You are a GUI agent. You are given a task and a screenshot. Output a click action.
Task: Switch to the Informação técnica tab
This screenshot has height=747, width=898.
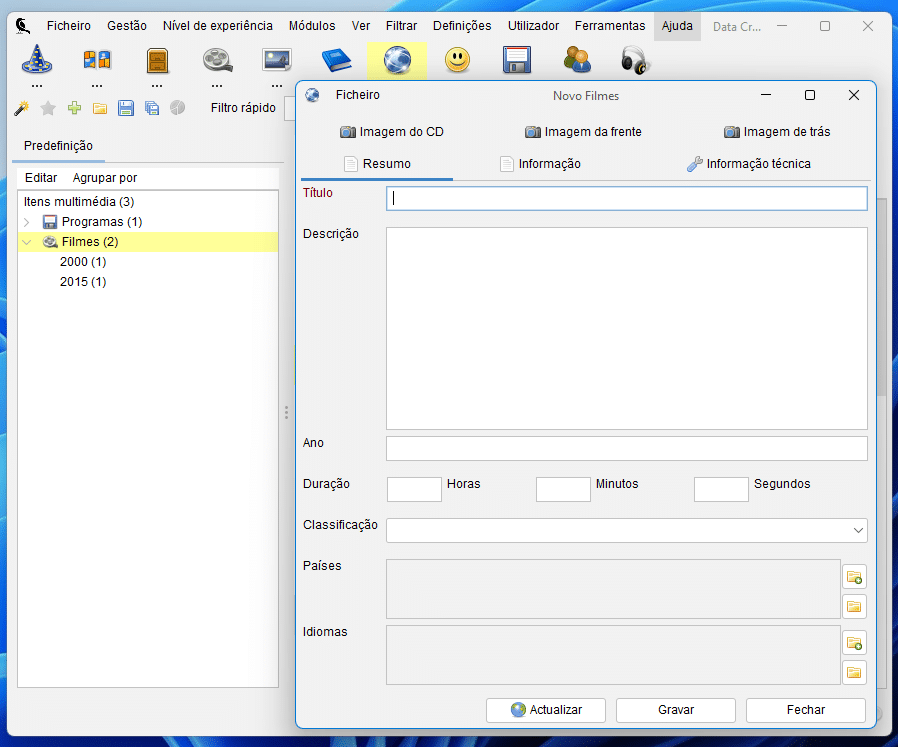click(x=749, y=164)
